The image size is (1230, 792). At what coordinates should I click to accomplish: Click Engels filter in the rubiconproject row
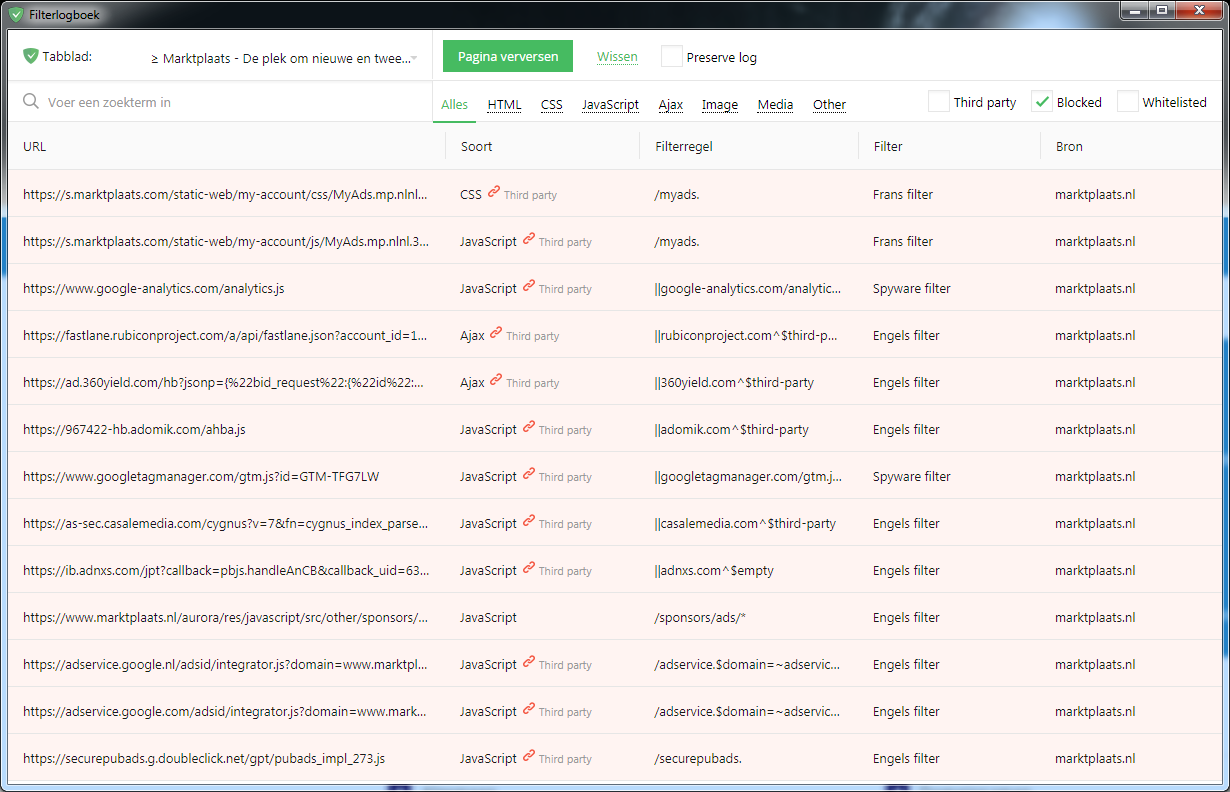pos(906,335)
